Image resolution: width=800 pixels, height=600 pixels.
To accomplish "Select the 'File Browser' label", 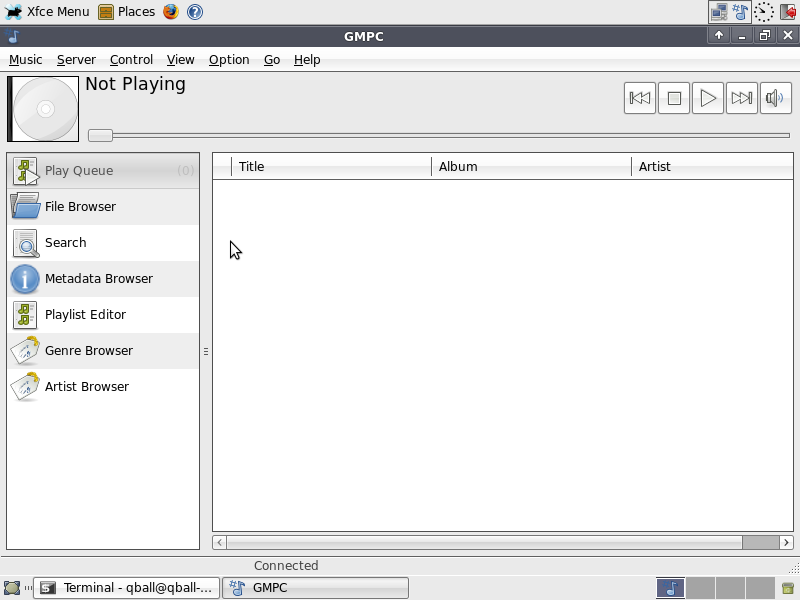I will (x=80, y=207).
